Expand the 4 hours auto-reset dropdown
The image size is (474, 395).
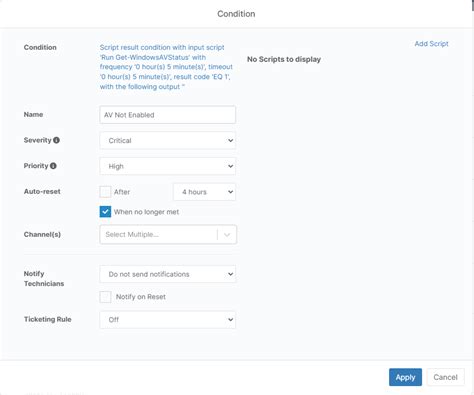point(204,192)
